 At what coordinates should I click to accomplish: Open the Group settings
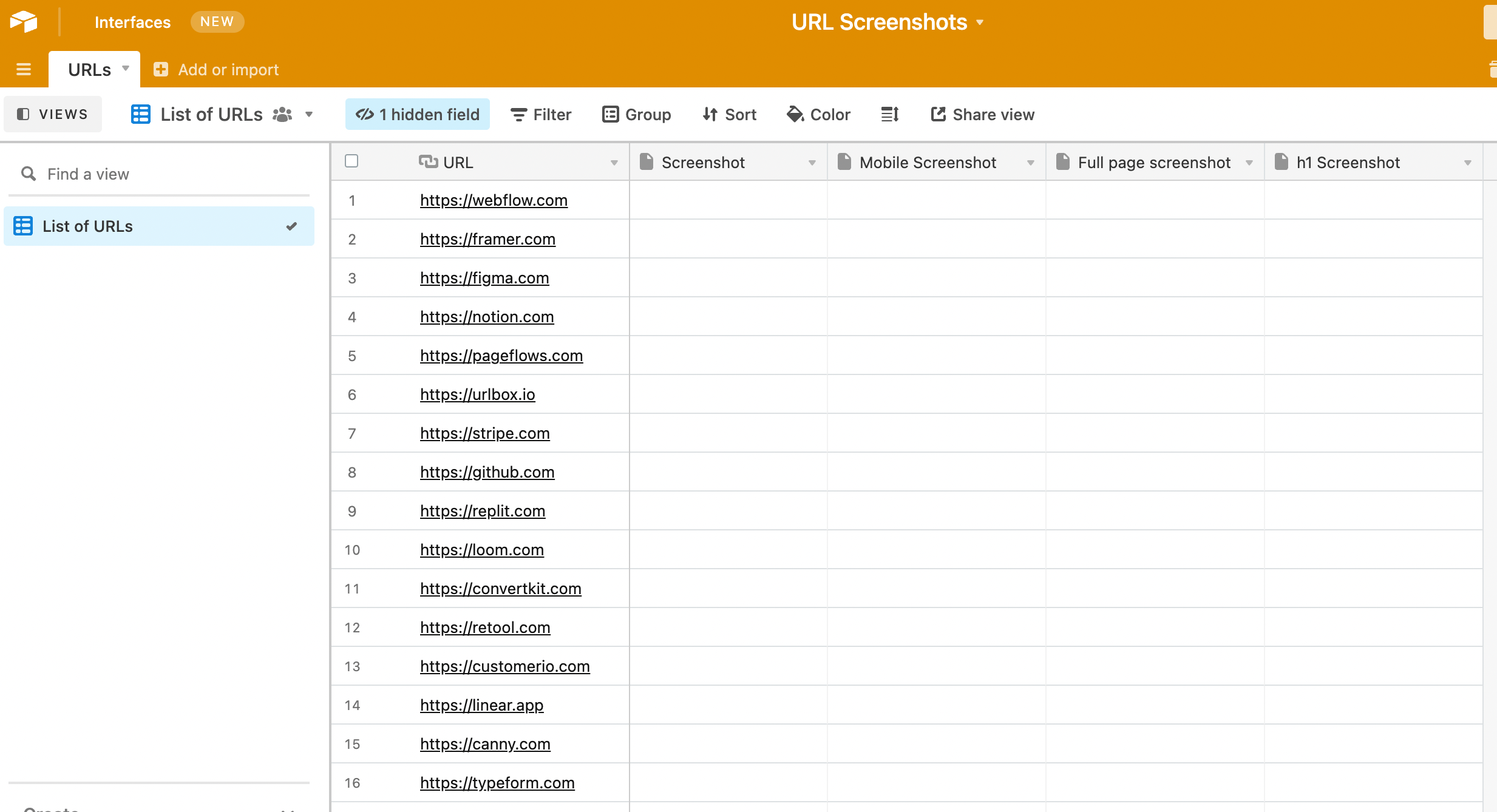point(636,114)
